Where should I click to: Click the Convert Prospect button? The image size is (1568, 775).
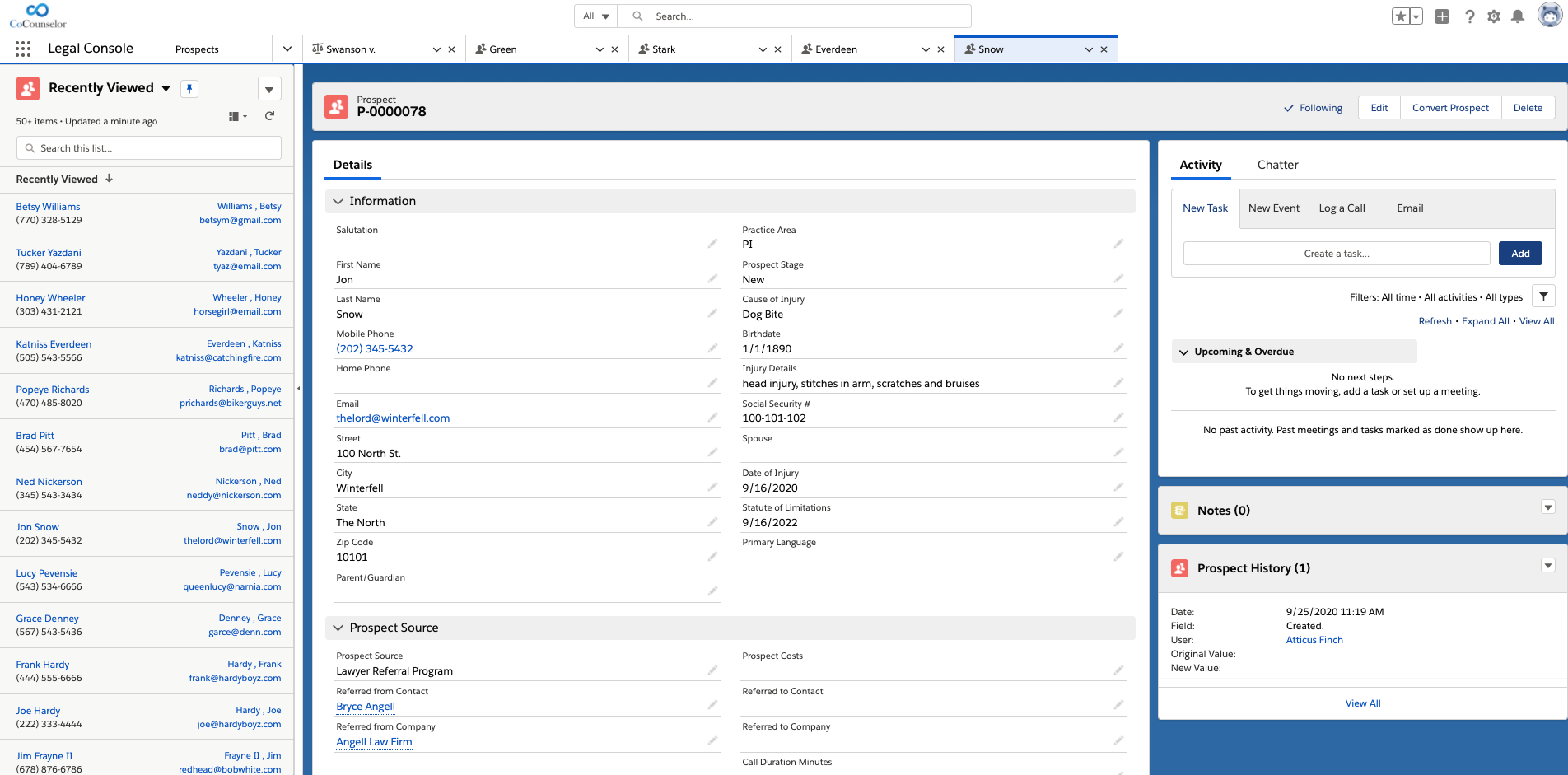coord(1450,108)
